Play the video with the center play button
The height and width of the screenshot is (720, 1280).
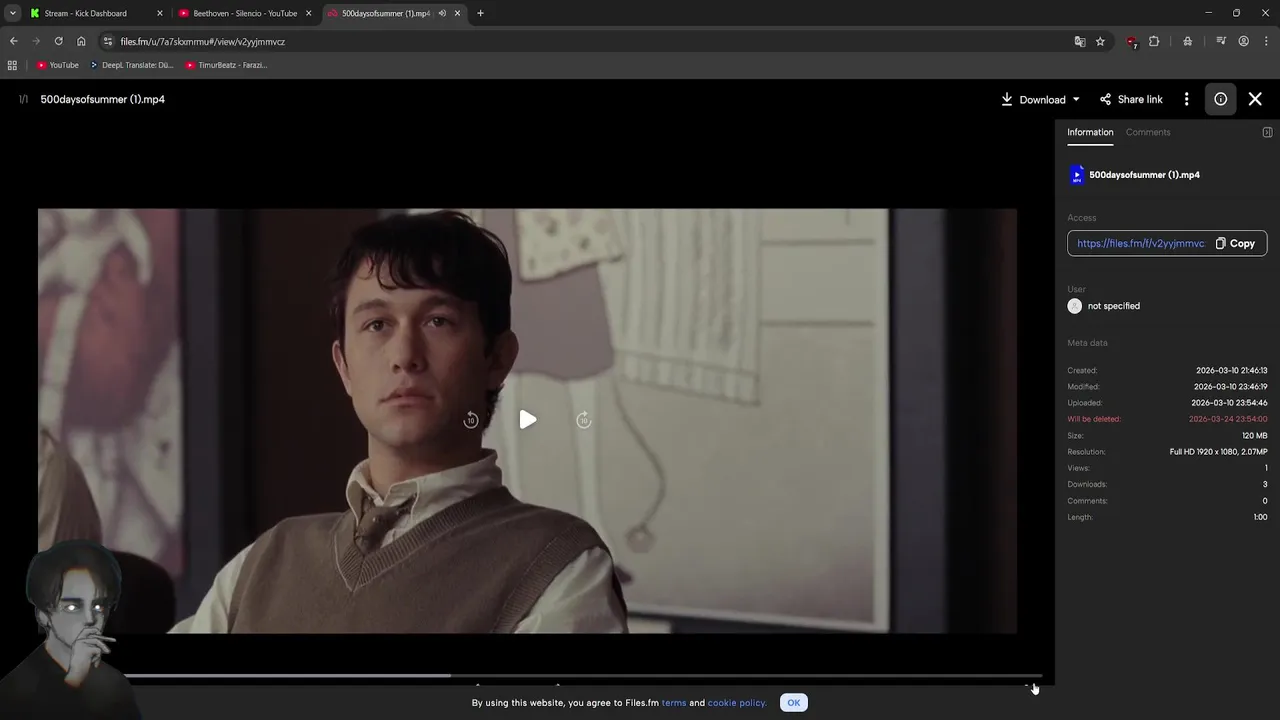(528, 420)
